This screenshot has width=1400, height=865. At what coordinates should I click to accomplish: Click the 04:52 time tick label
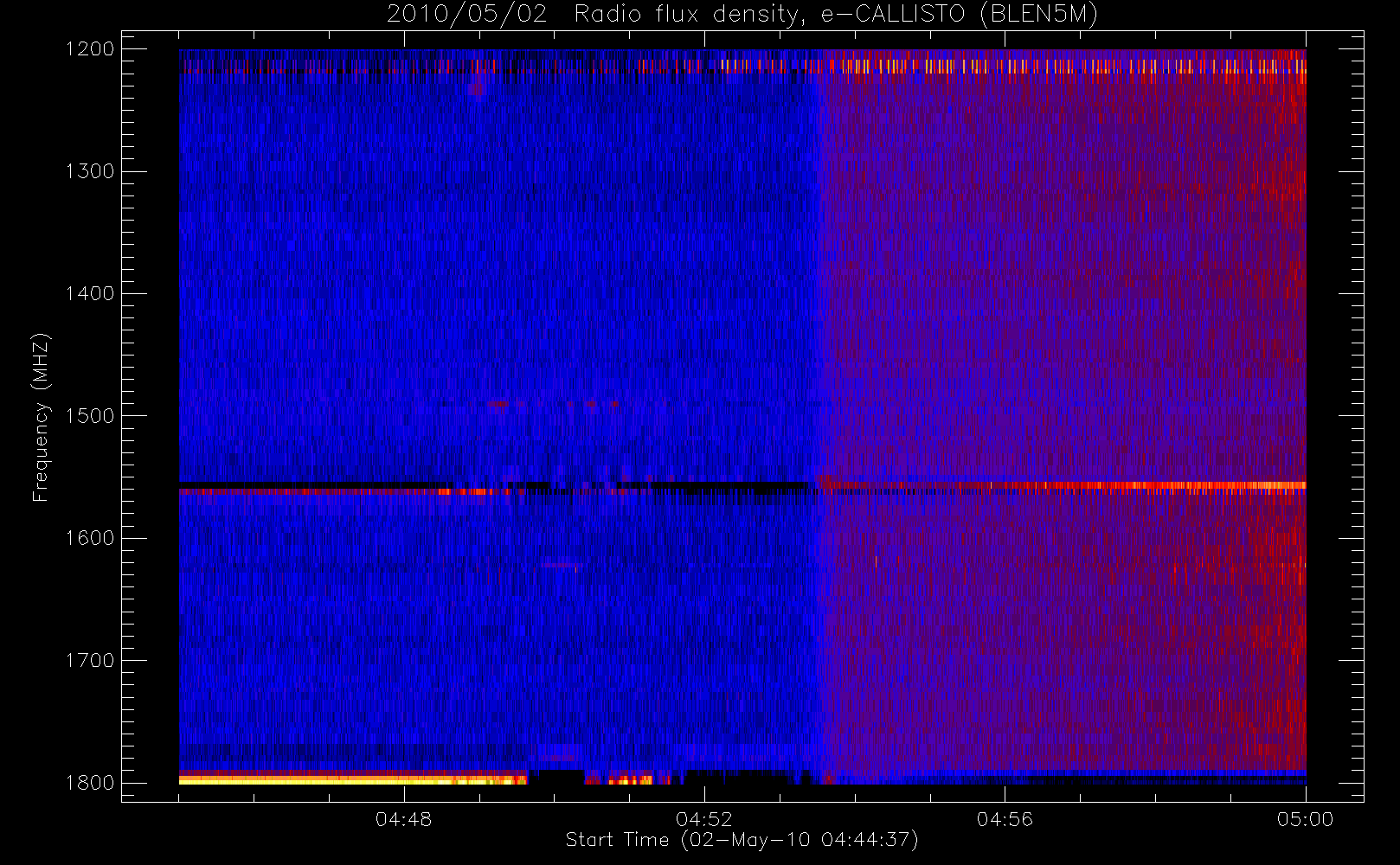[x=704, y=819]
